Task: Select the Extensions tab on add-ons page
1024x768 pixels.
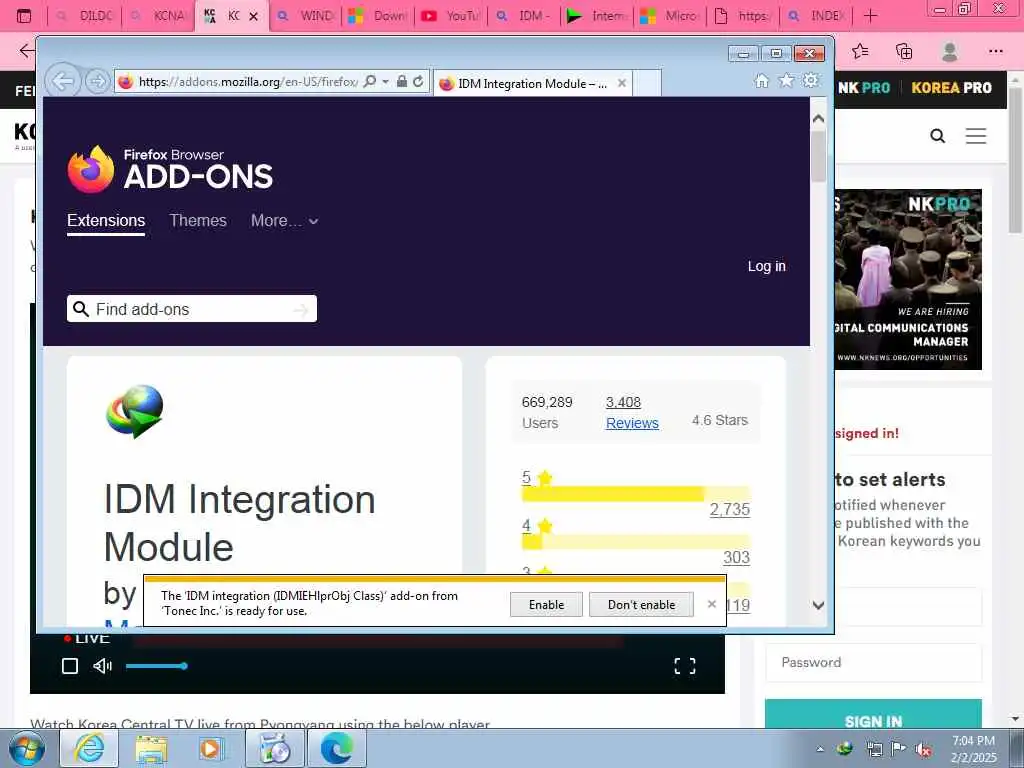Action: [x=106, y=221]
